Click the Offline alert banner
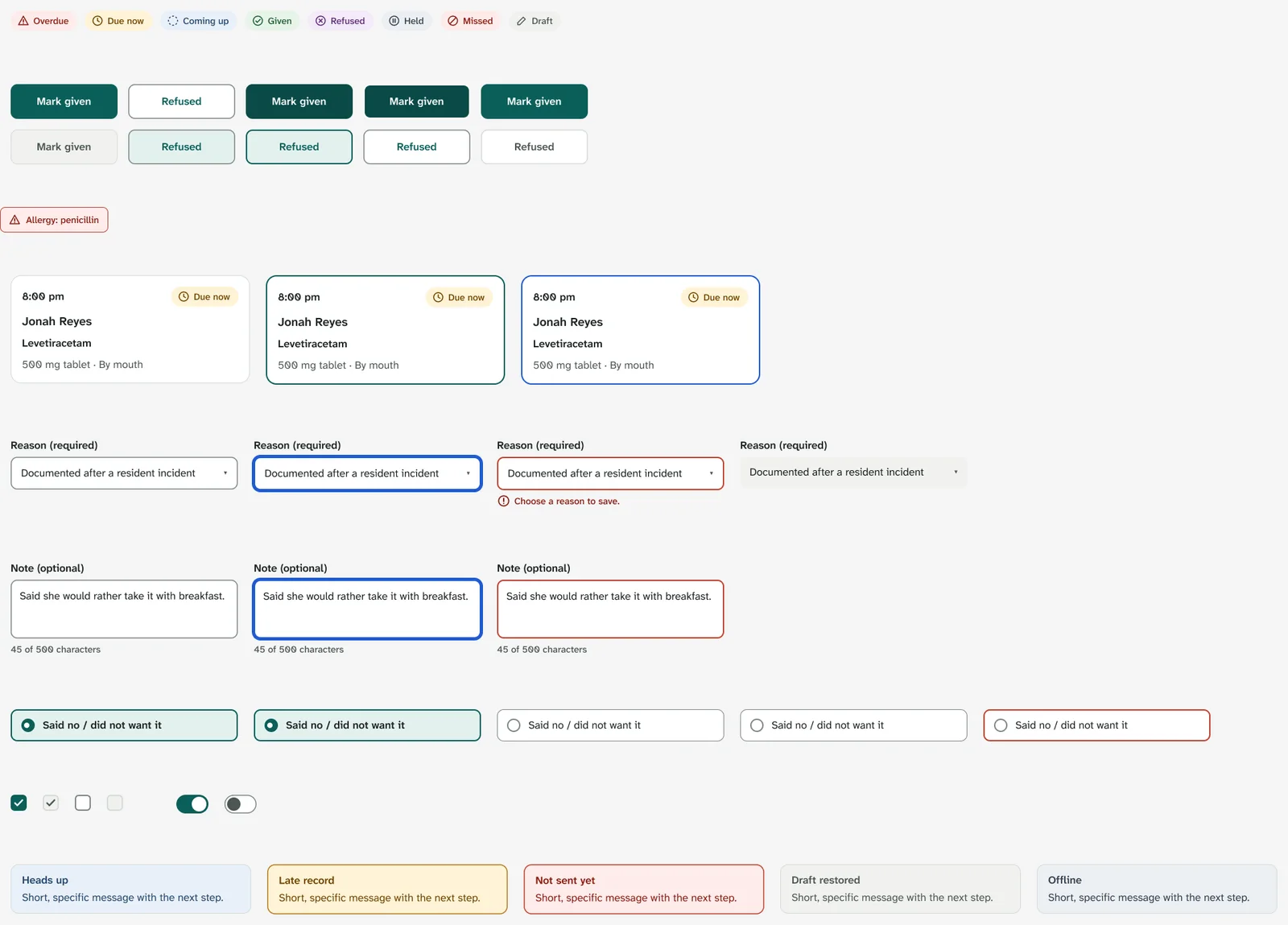This screenshot has width=1288, height=925. (x=1157, y=889)
